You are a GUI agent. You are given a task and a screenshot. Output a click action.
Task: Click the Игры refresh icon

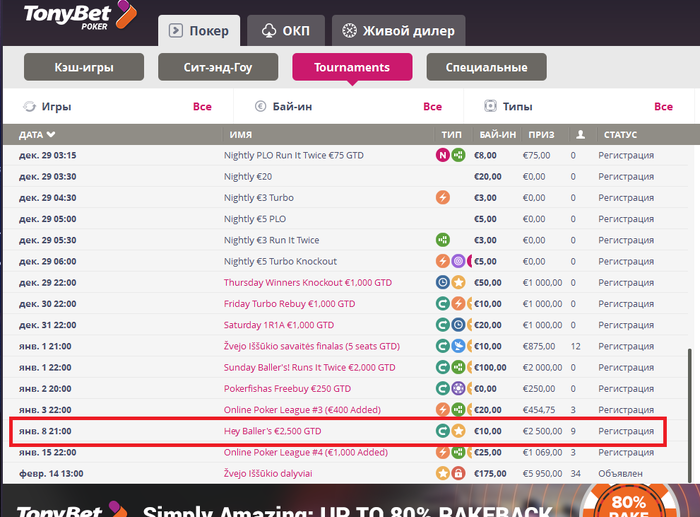29,107
